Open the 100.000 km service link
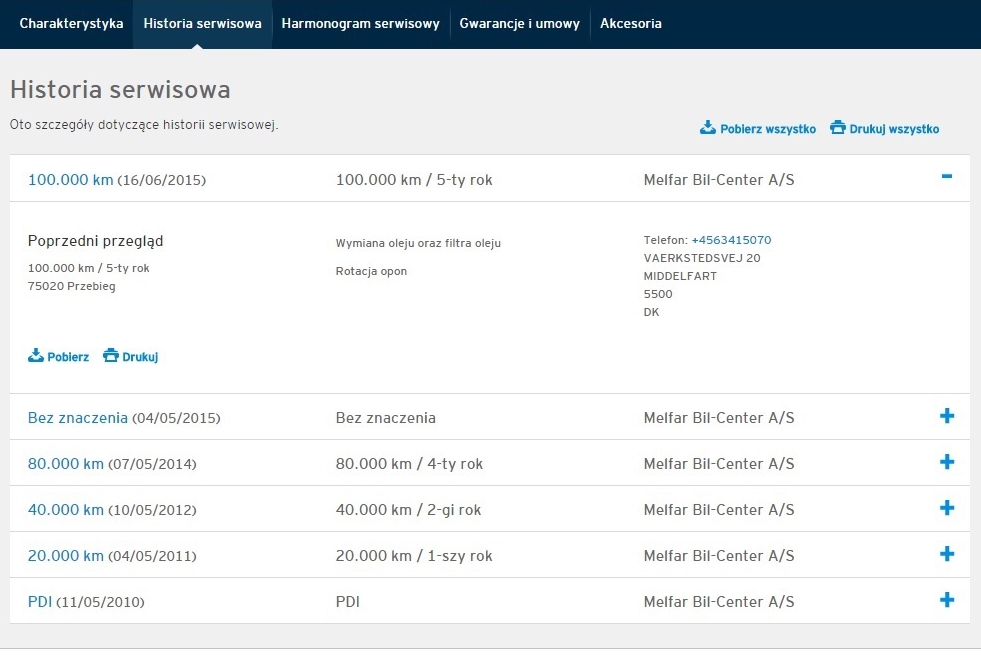 (x=70, y=180)
